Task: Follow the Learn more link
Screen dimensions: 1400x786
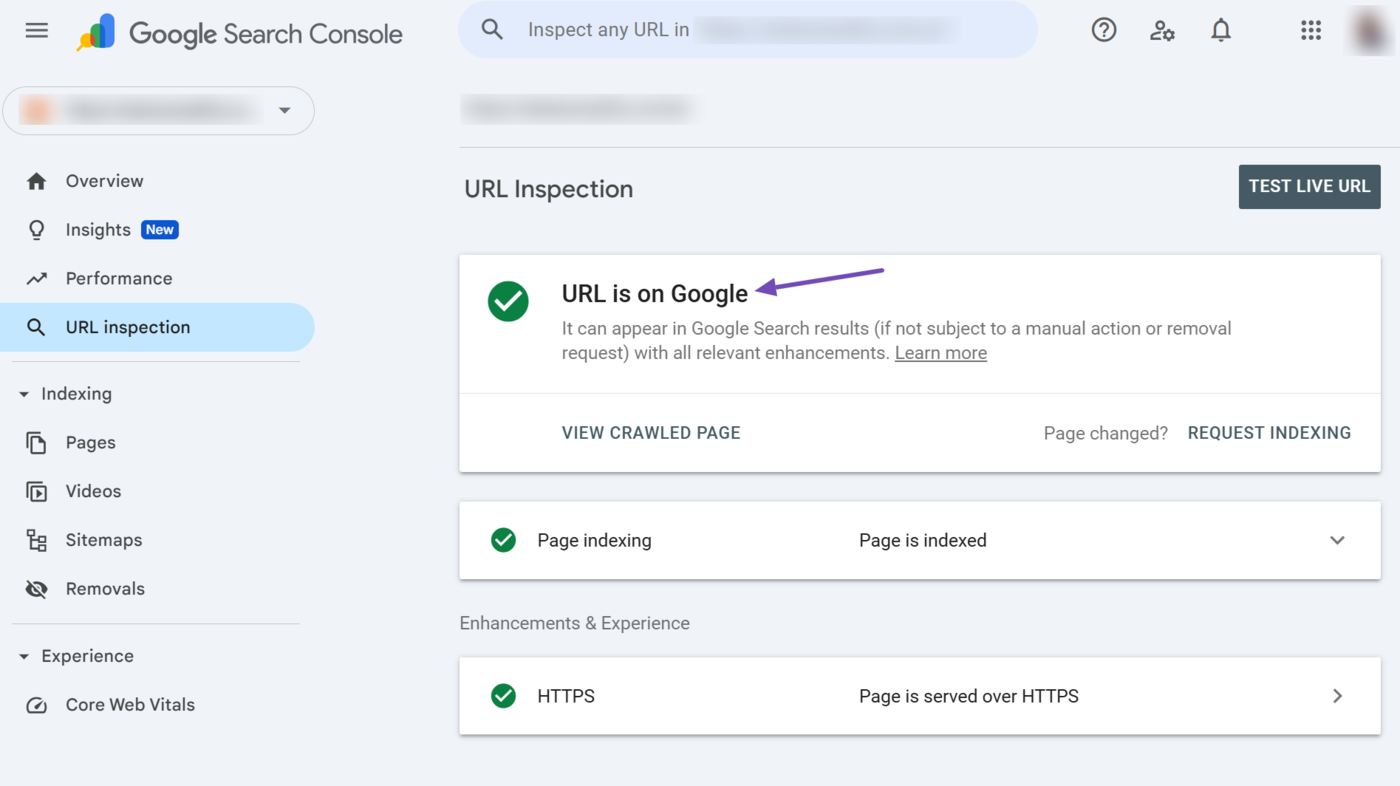Action: tap(941, 353)
